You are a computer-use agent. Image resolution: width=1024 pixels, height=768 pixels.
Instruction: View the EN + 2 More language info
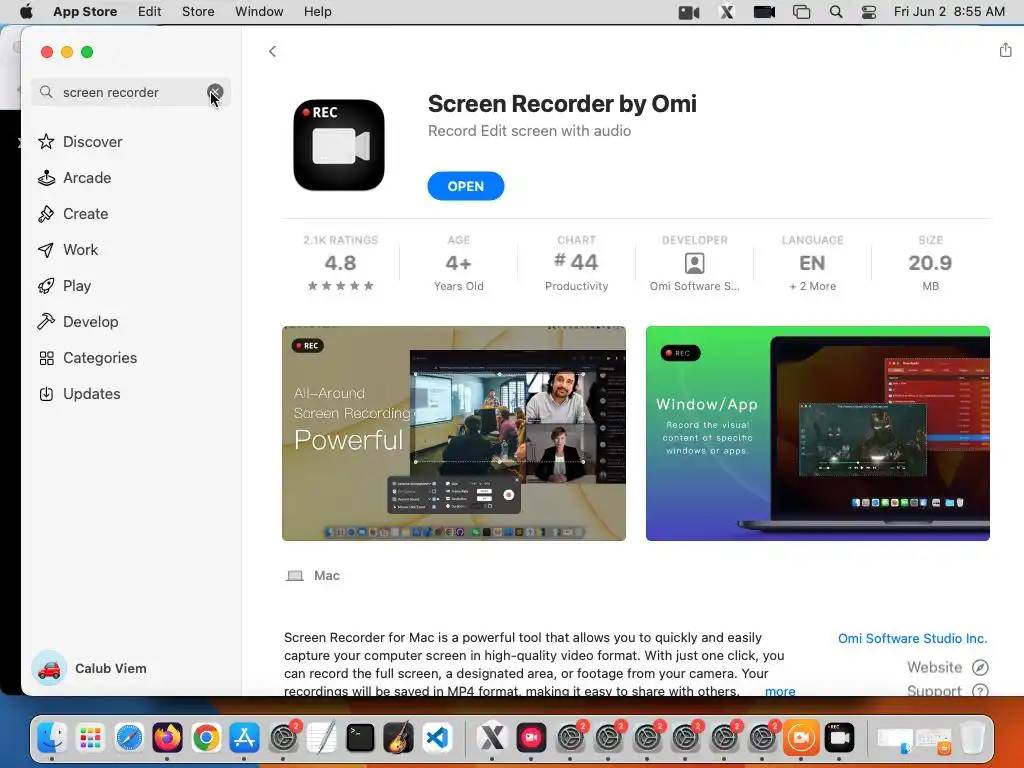pyautogui.click(x=812, y=264)
